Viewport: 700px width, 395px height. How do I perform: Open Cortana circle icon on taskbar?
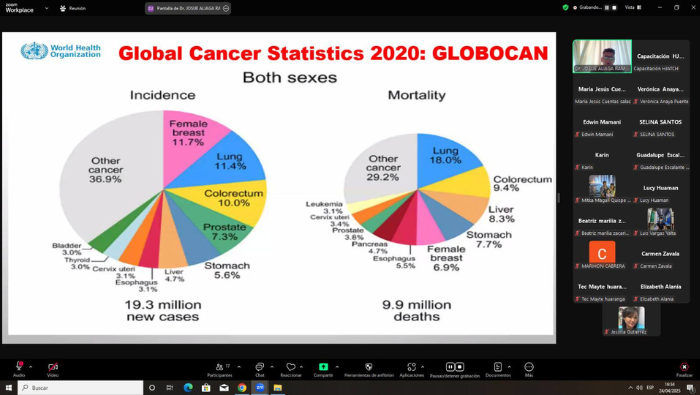[x=152, y=387]
